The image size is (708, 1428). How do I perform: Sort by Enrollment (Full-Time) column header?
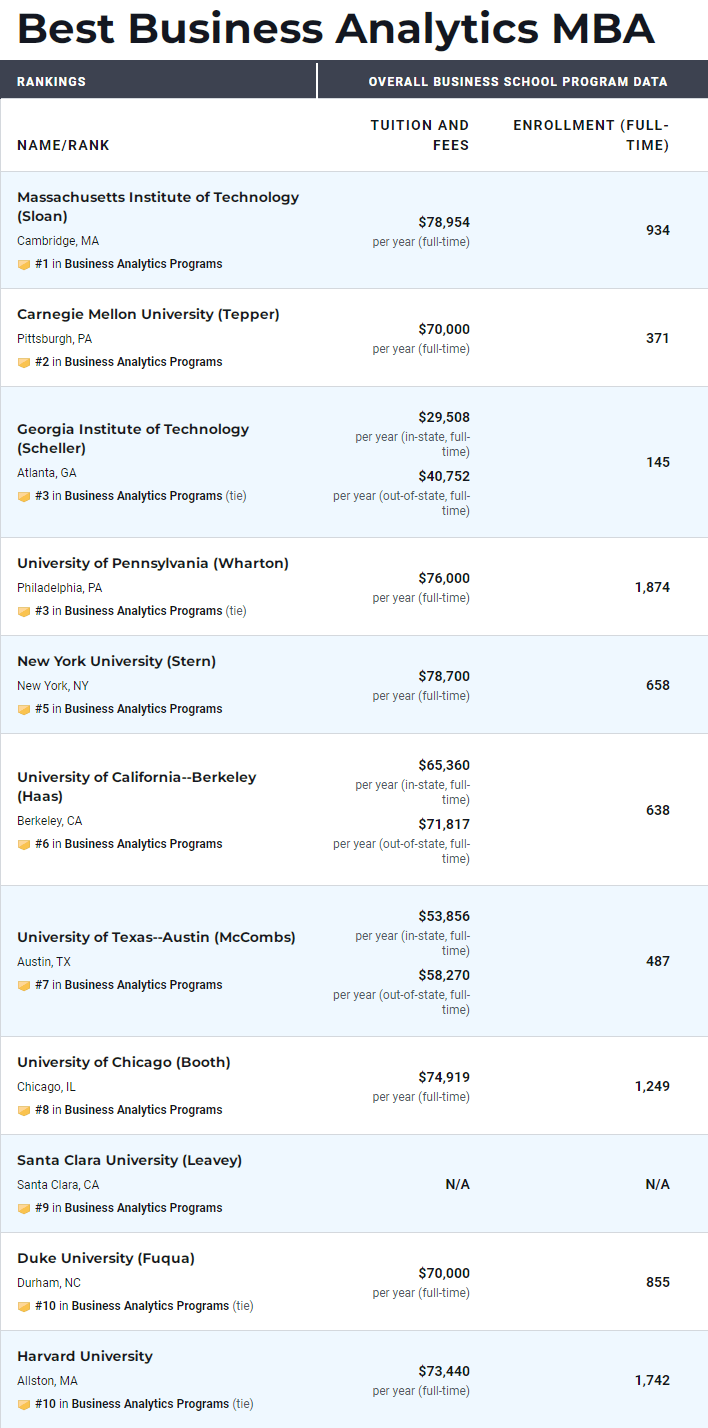click(591, 135)
